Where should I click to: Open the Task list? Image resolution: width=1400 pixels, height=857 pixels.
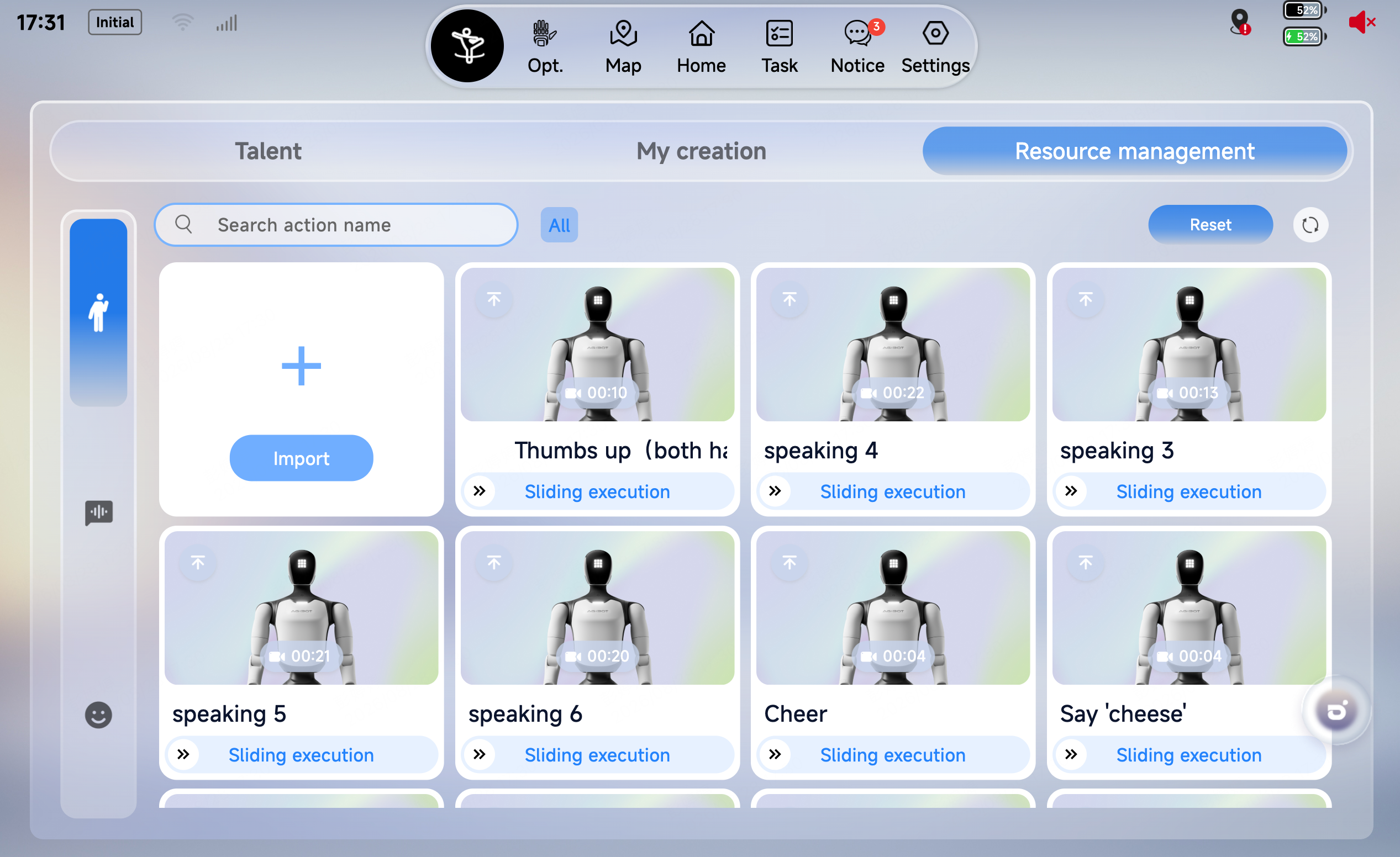(x=780, y=47)
